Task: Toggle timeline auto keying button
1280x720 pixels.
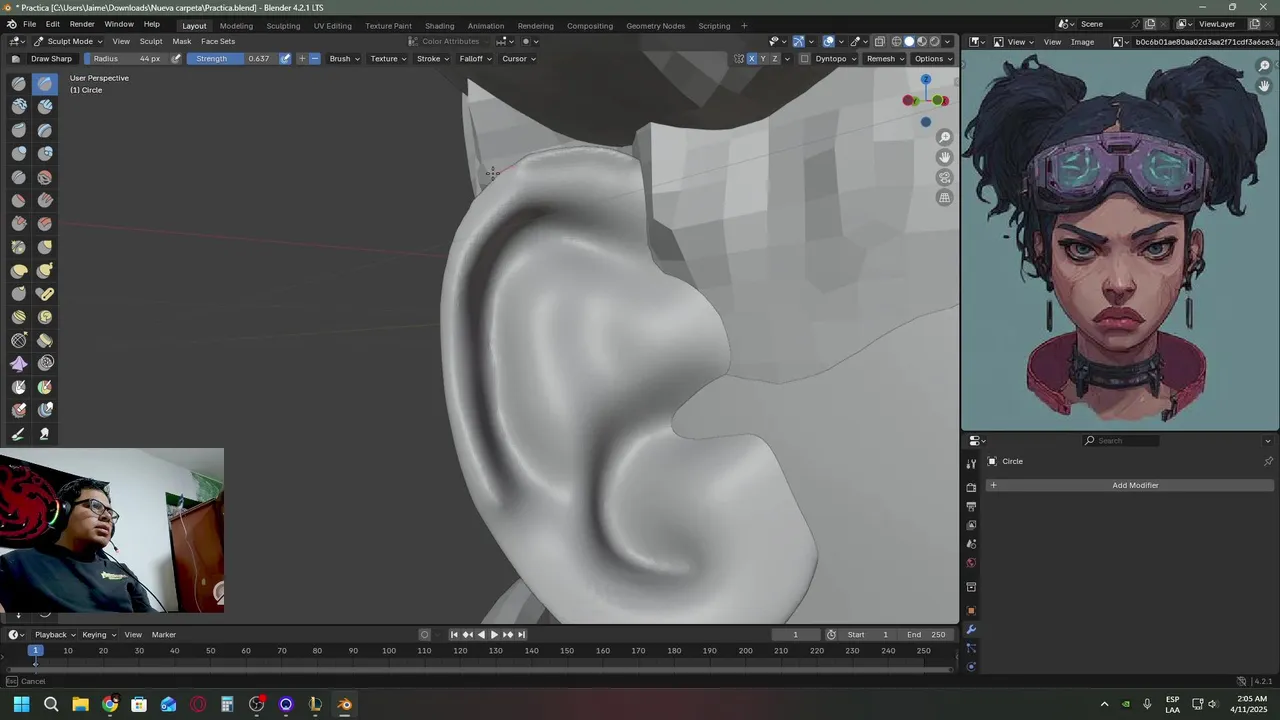Action: pos(424,634)
